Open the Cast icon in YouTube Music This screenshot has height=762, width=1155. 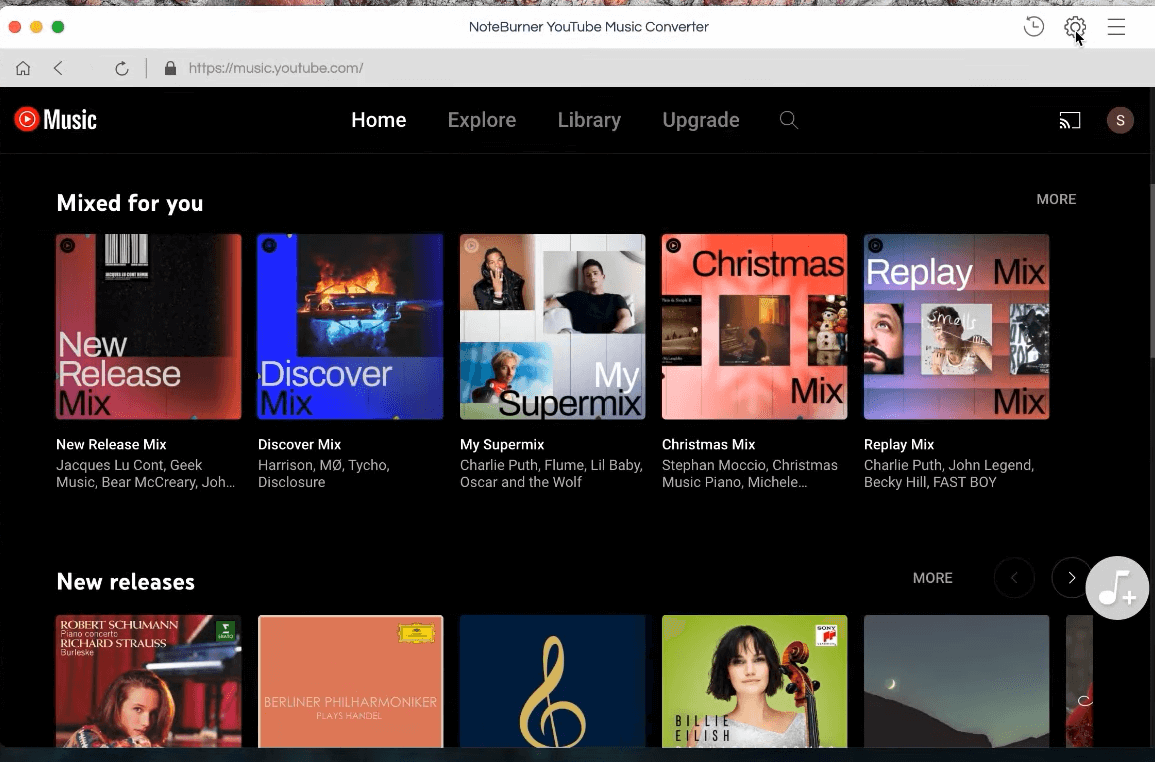point(1070,120)
